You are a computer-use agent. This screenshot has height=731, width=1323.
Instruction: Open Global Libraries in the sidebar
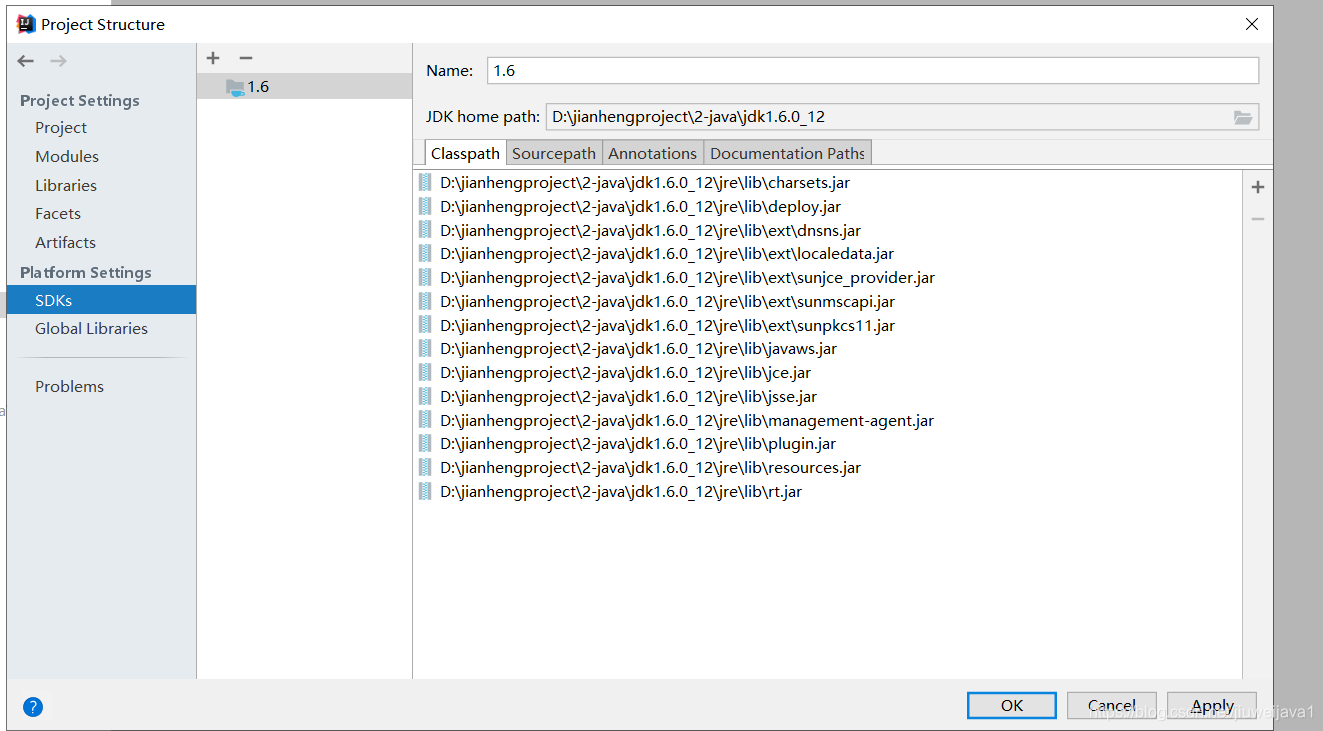91,329
